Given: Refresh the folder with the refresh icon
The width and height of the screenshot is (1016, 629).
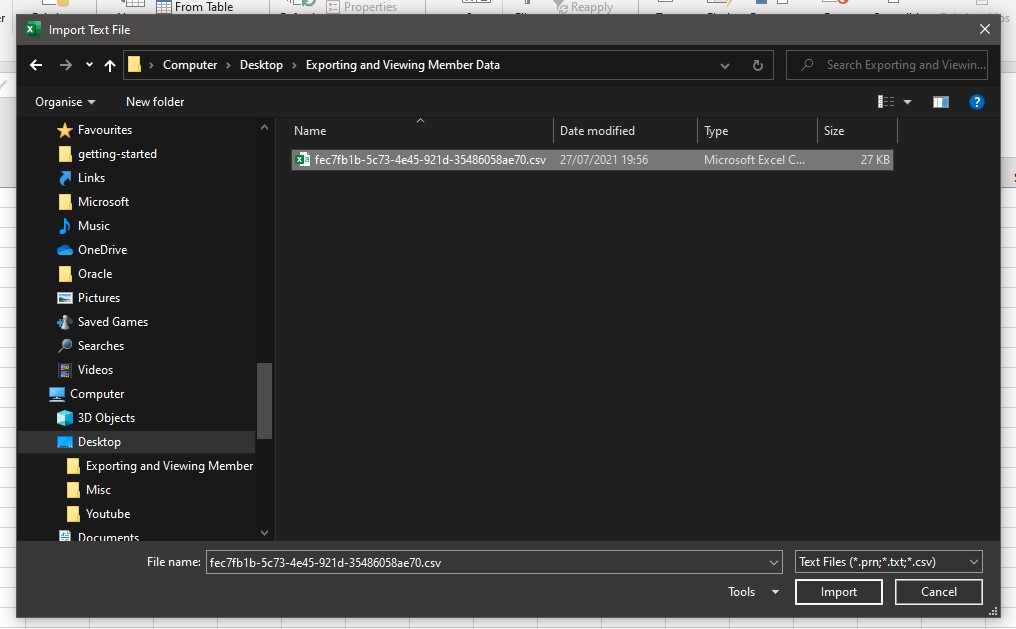Looking at the screenshot, I should click(x=757, y=64).
